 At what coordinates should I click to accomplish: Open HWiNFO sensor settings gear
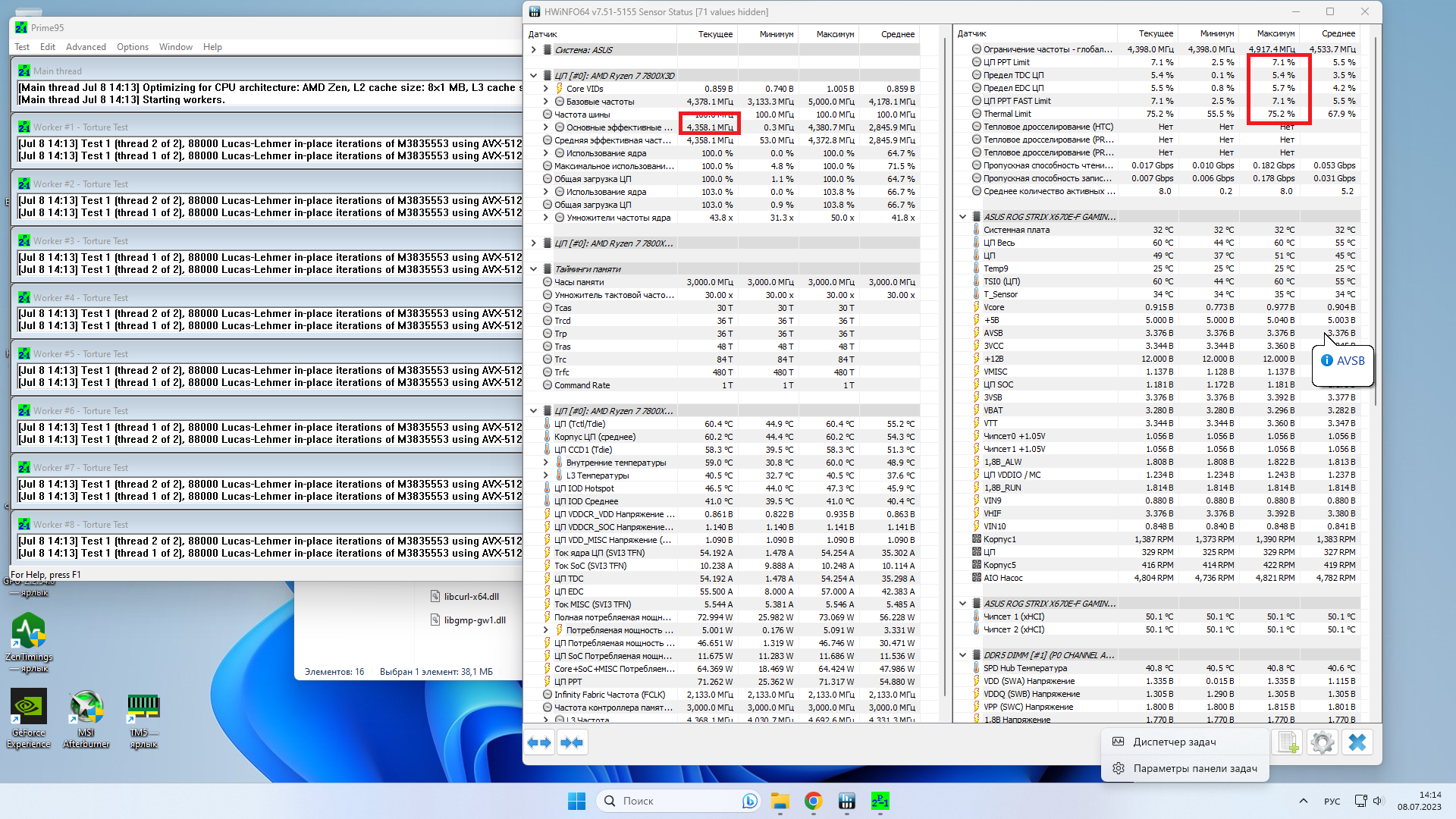[1323, 742]
